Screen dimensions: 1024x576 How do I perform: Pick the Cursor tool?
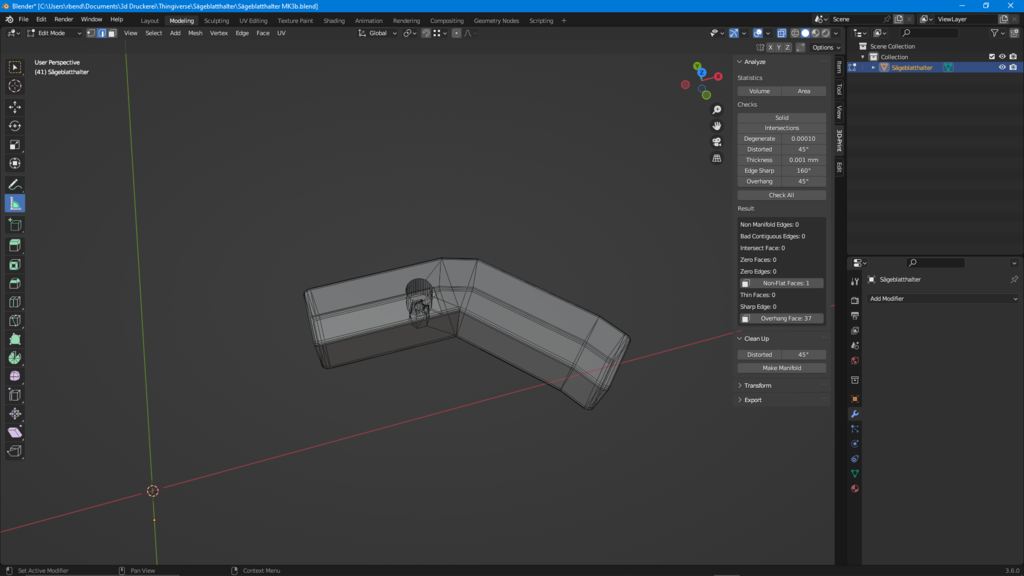(x=15, y=86)
